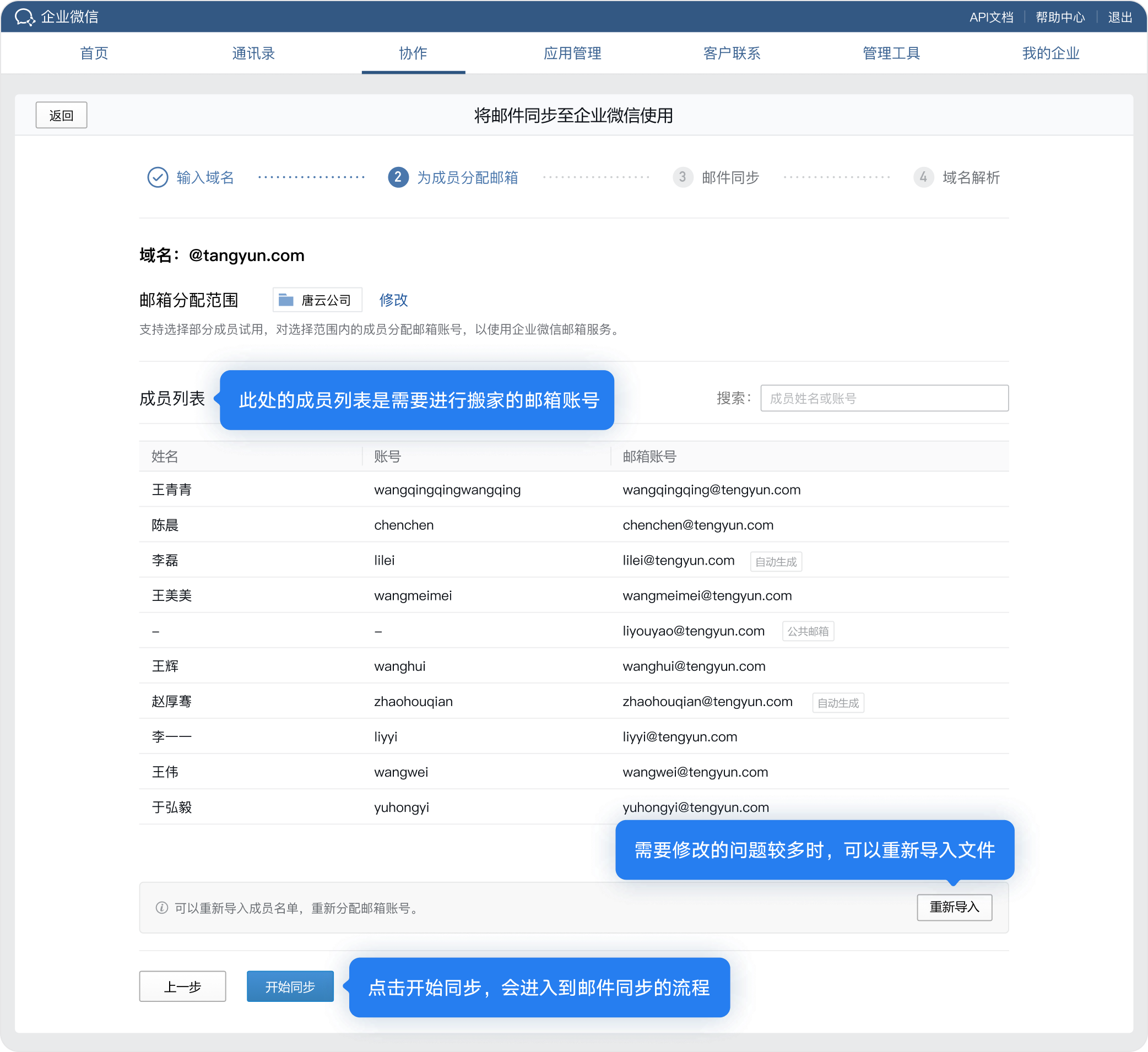Screen dimensions: 1148x1052
Task: Click the 唐云公司 folder icon
Action: click(x=286, y=300)
